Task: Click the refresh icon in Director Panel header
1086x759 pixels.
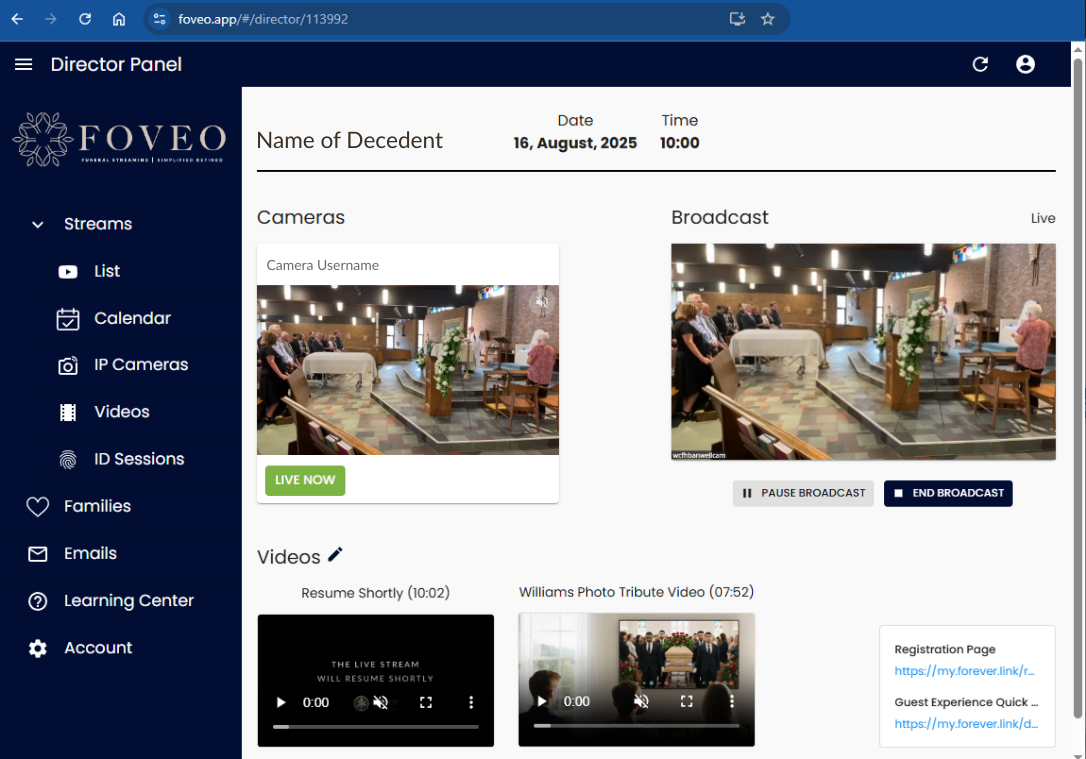Action: (980, 64)
